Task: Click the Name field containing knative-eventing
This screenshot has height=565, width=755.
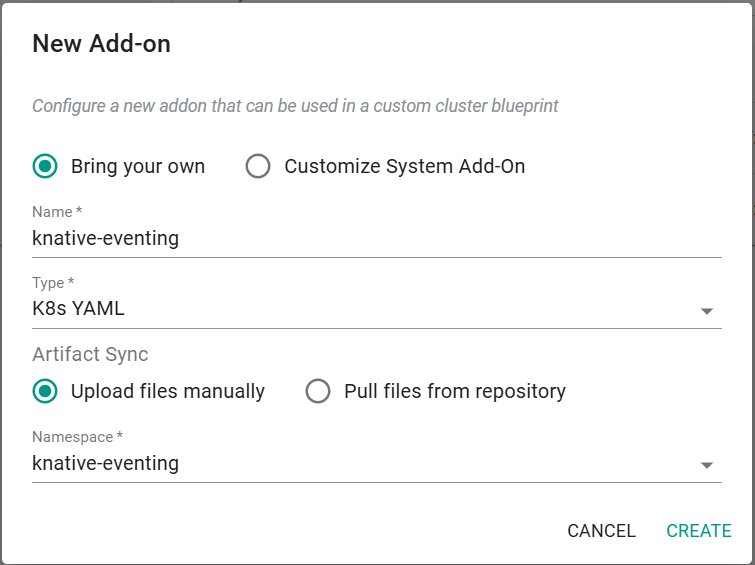Action: [377, 238]
